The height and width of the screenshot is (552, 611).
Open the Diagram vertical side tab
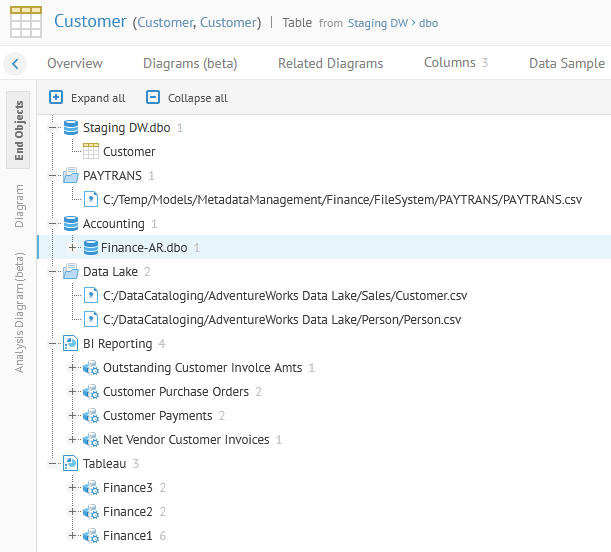tap(19, 206)
